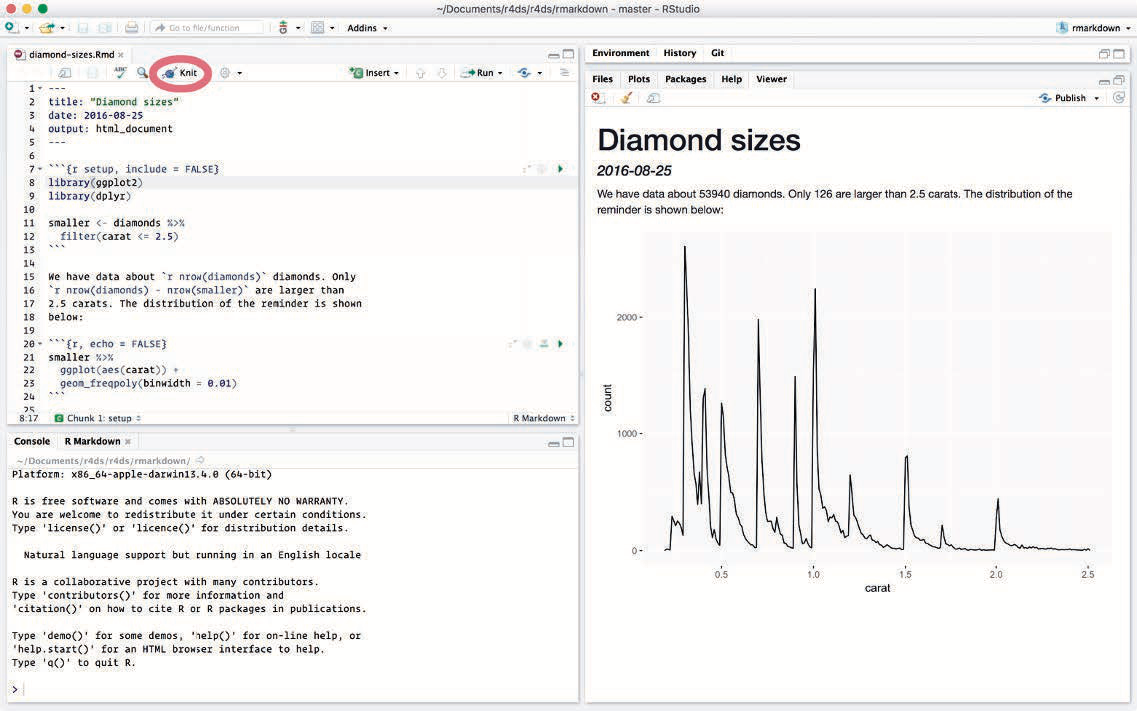This screenshot has height=711, width=1137.
Task: Click the spell check ABC icon
Action: click(x=120, y=73)
